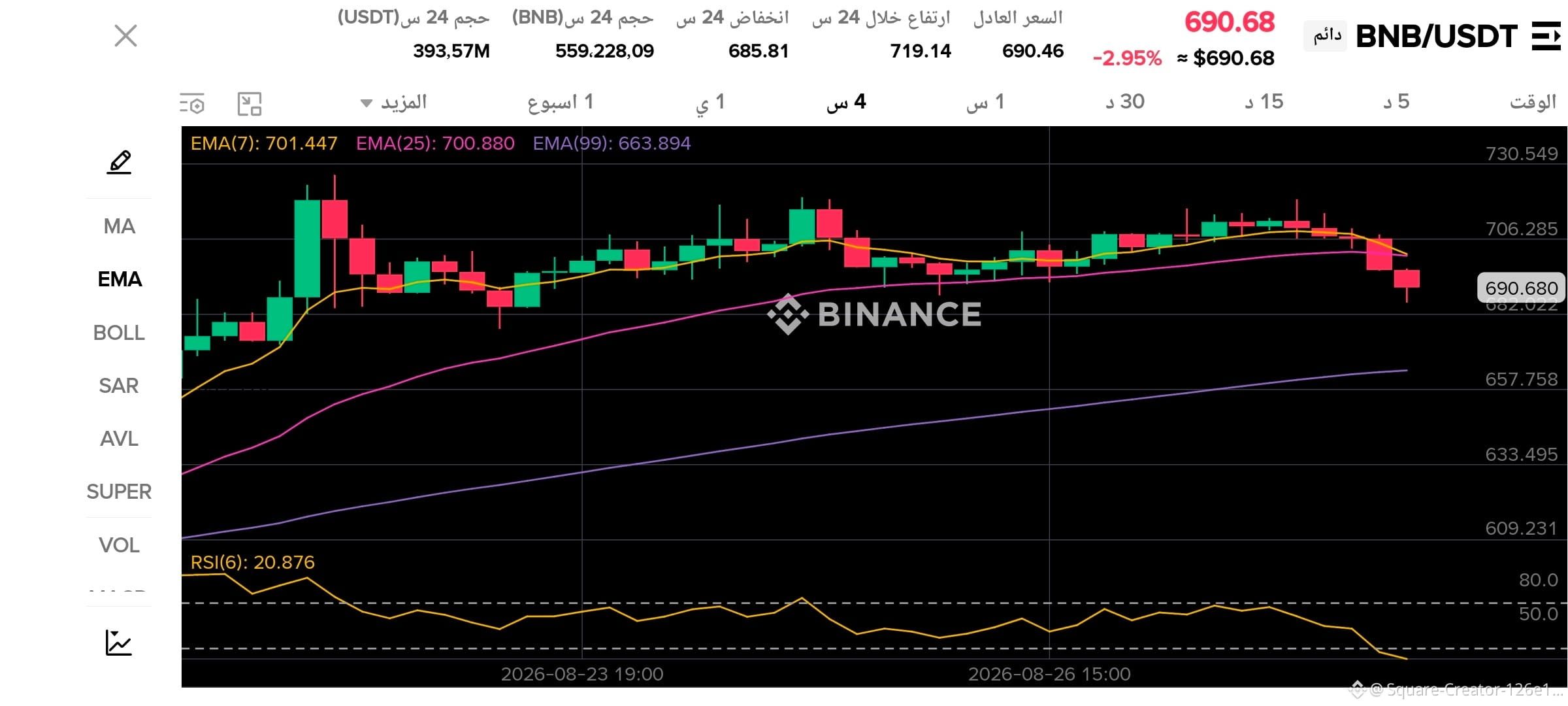
Task: Open the chart-type icon in the sidebar
Action: coord(118,643)
